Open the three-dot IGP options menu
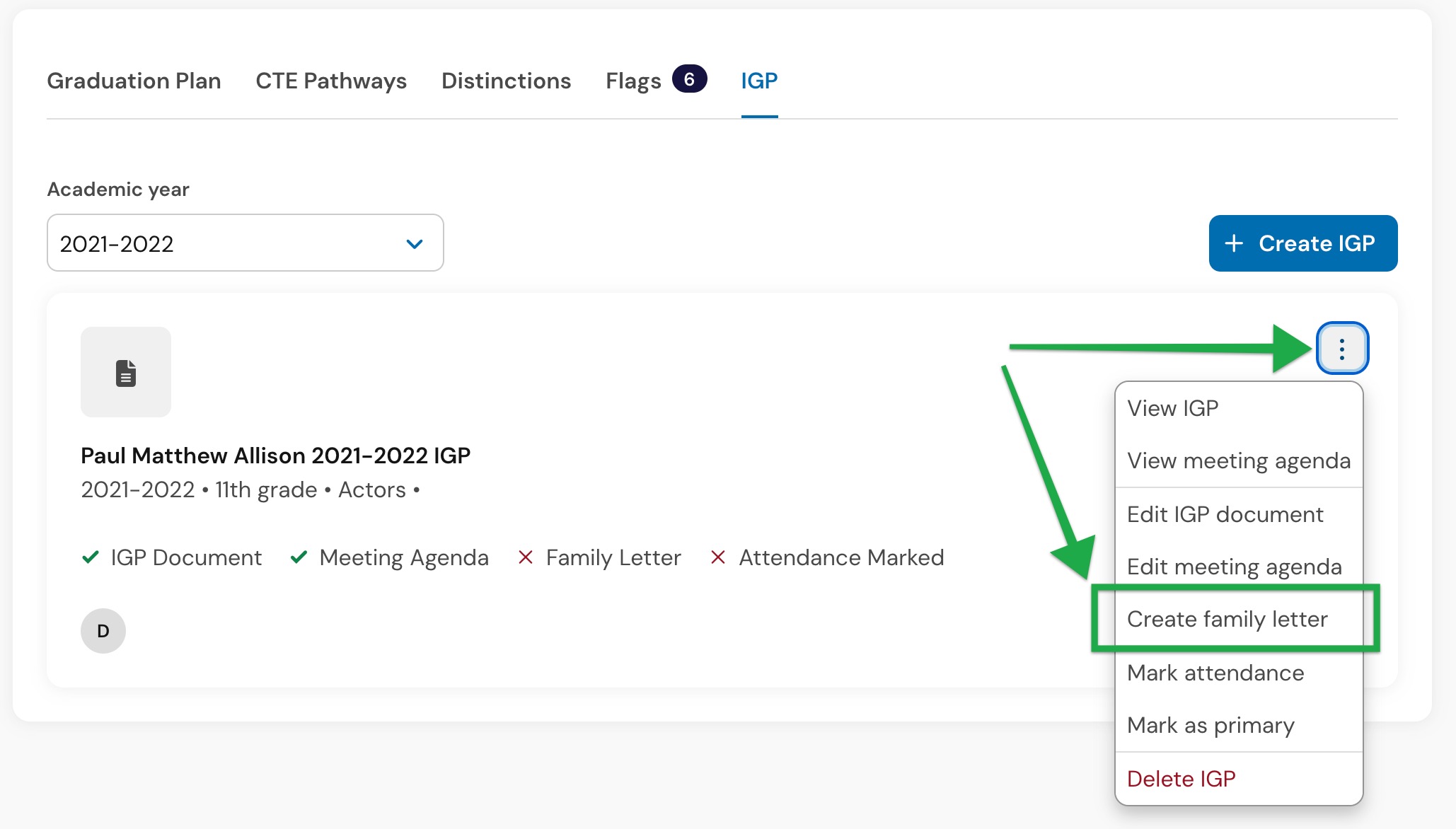Image resolution: width=1456 pixels, height=829 pixels. coord(1342,348)
